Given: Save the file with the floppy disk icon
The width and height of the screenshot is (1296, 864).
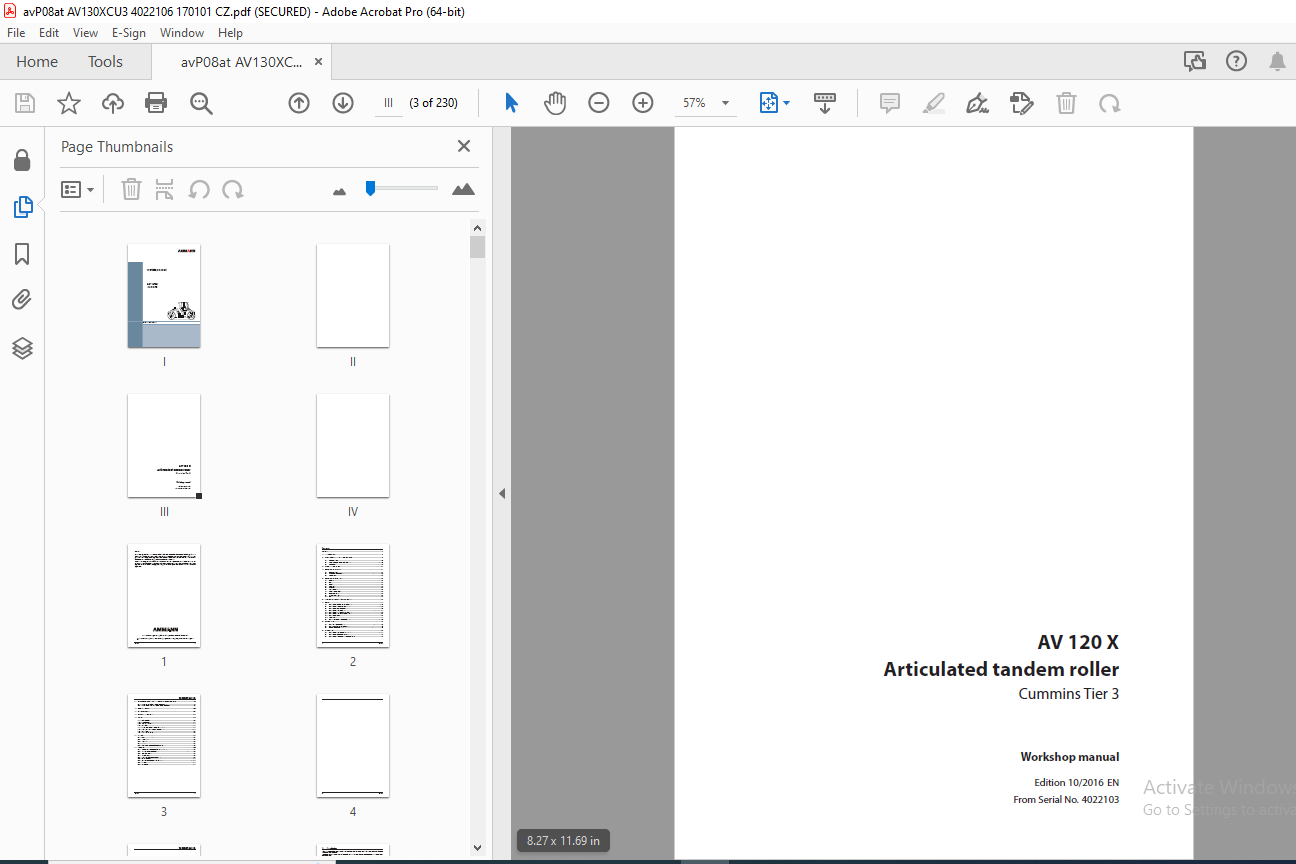Looking at the screenshot, I should tap(25, 103).
